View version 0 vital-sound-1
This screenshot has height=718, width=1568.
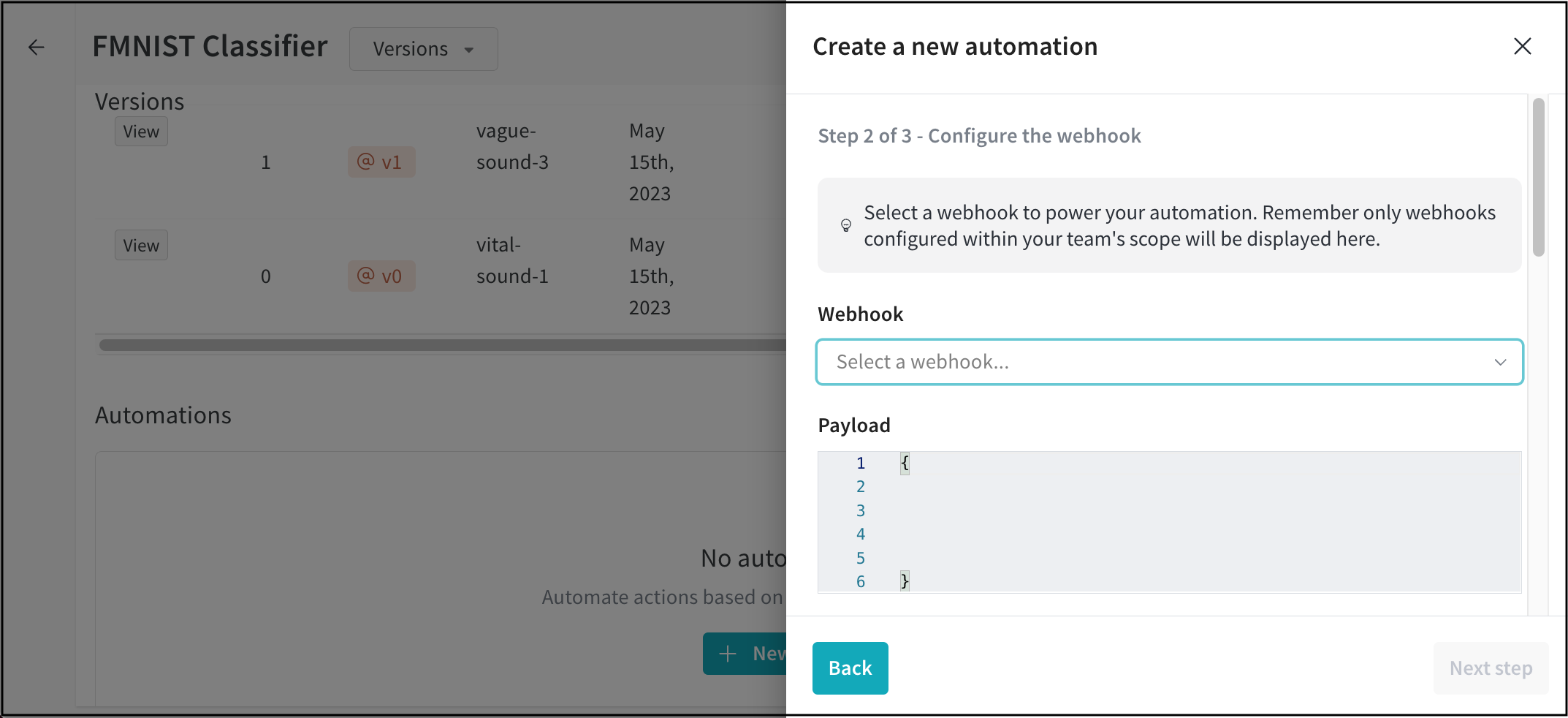tap(141, 246)
